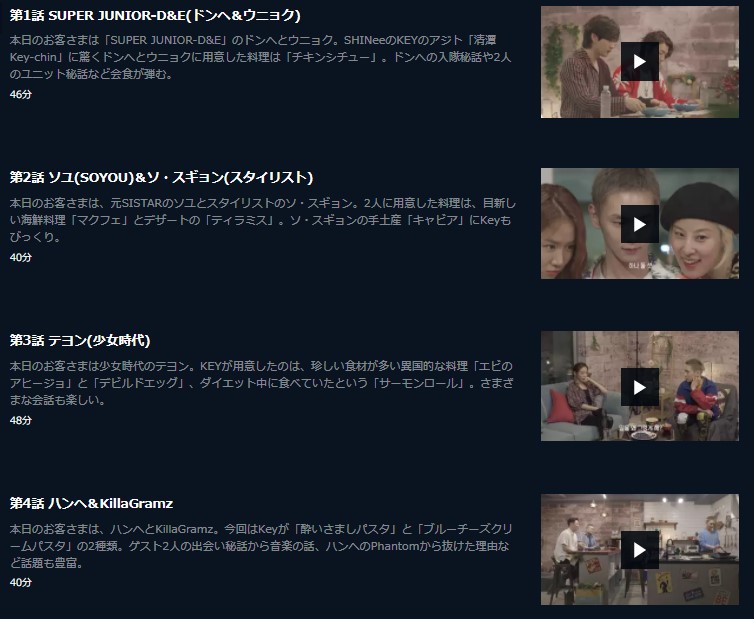
Task: Play episode 2 SOYOU video
Action: pyautogui.click(x=640, y=224)
